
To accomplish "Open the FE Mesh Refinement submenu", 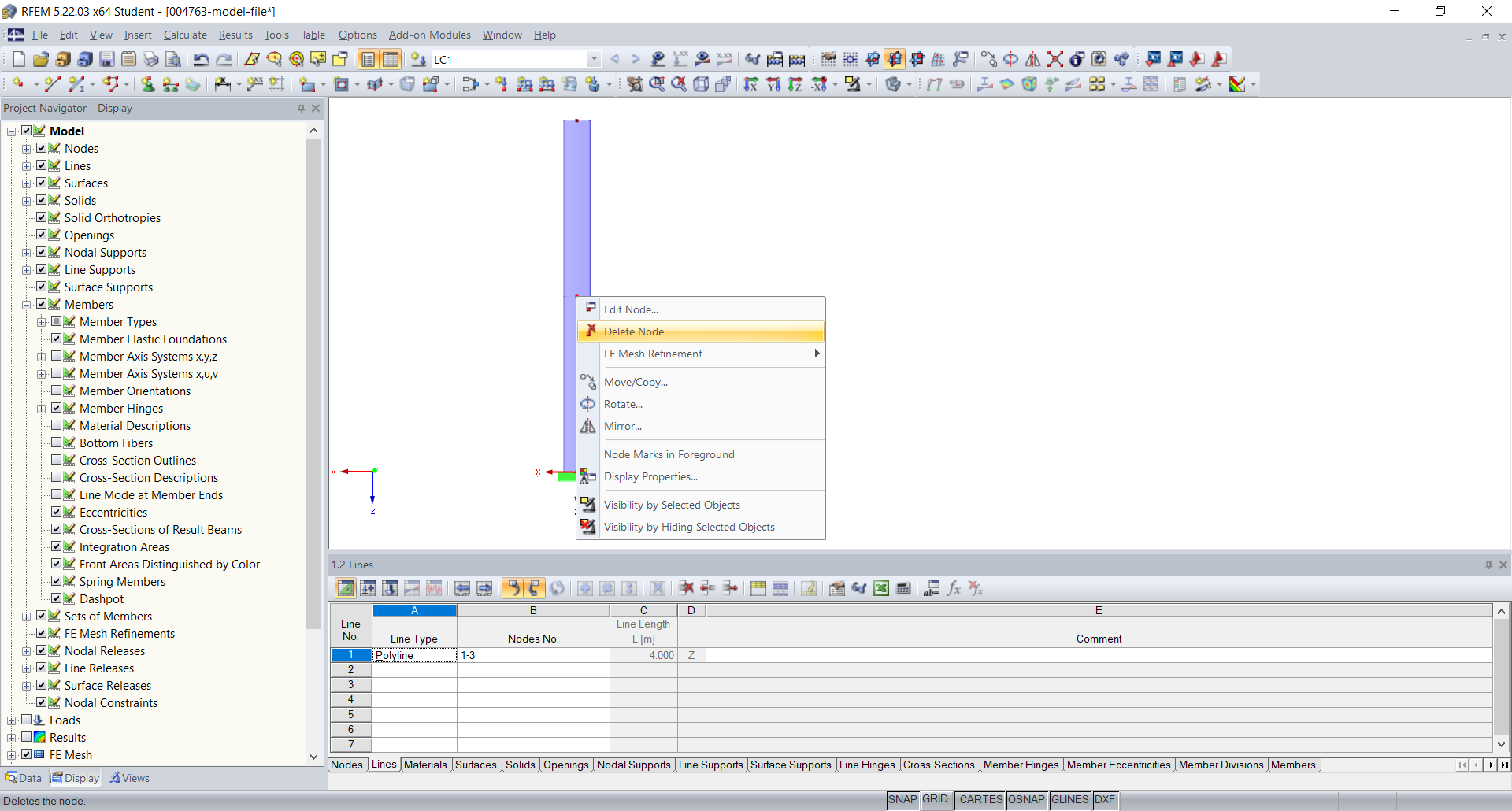I will [701, 354].
